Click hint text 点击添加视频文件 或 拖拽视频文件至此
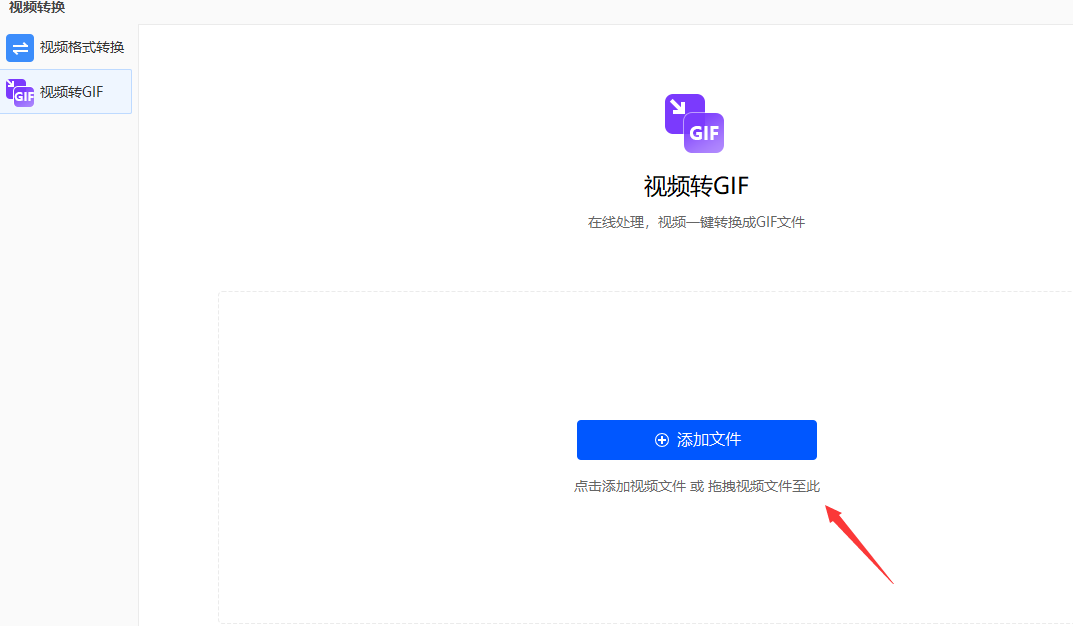This screenshot has width=1073, height=626. [x=697, y=486]
